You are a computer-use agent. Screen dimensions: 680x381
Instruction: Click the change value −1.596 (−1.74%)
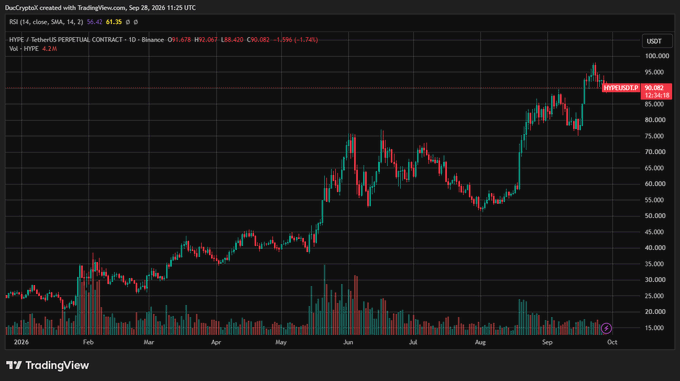click(297, 39)
